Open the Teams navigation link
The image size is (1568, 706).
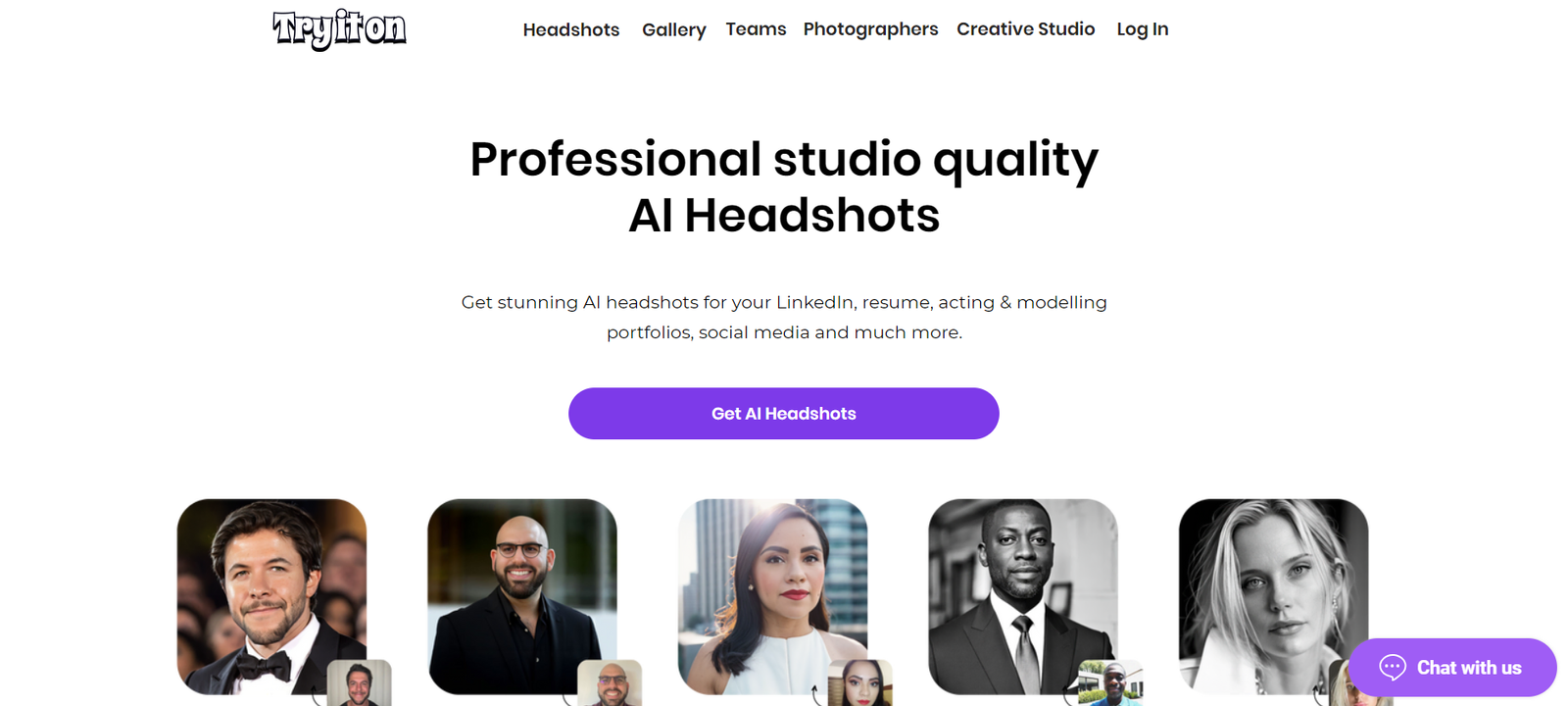coord(756,29)
